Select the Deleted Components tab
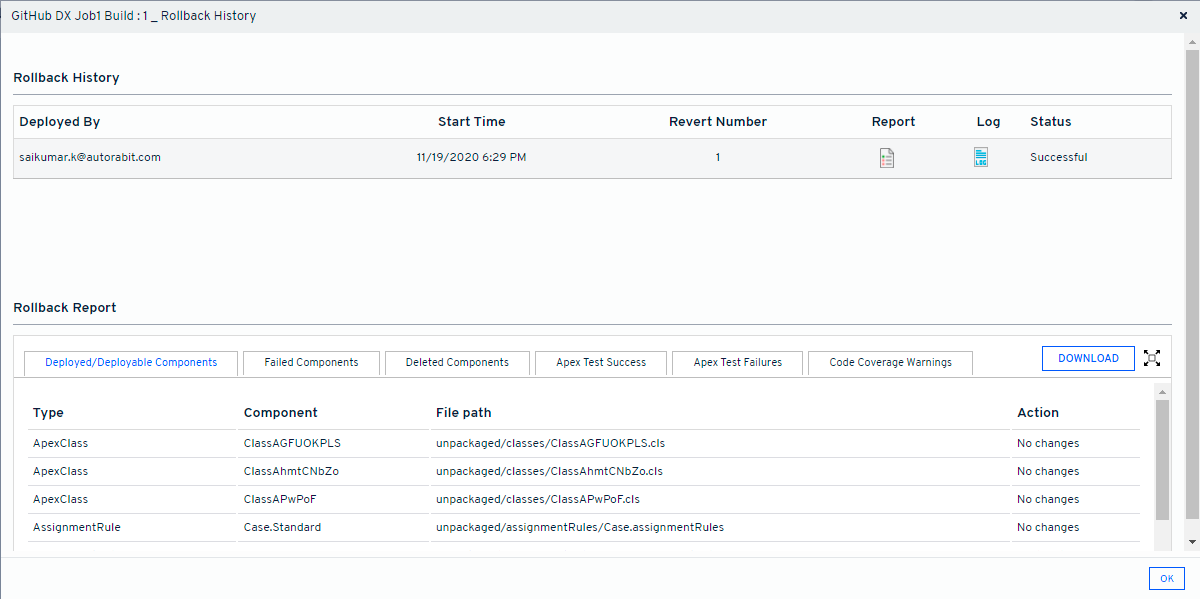The width and height of the screenshot is (1200, 599). tap(457, 363)
